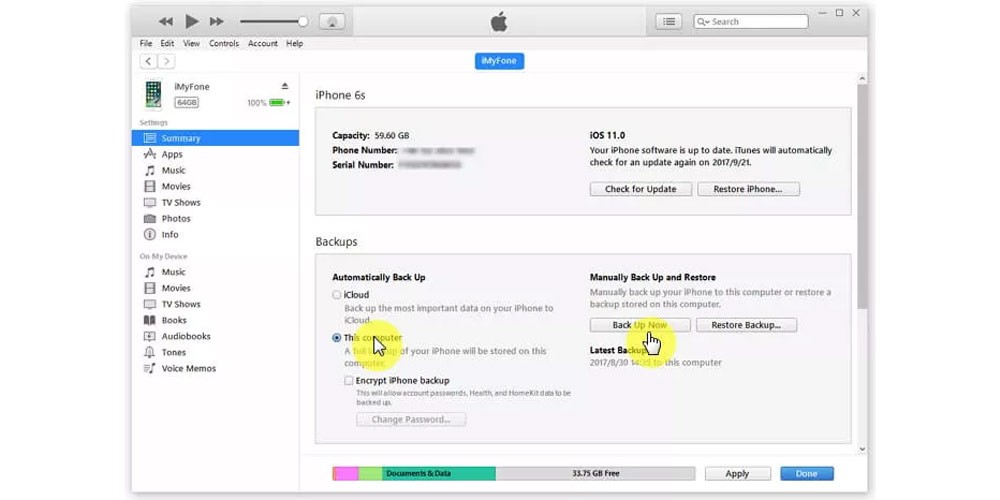Click the pink storage bar segment
Image resolution: width=1000 pixels, height=500 pixels.
click(346, 474)
